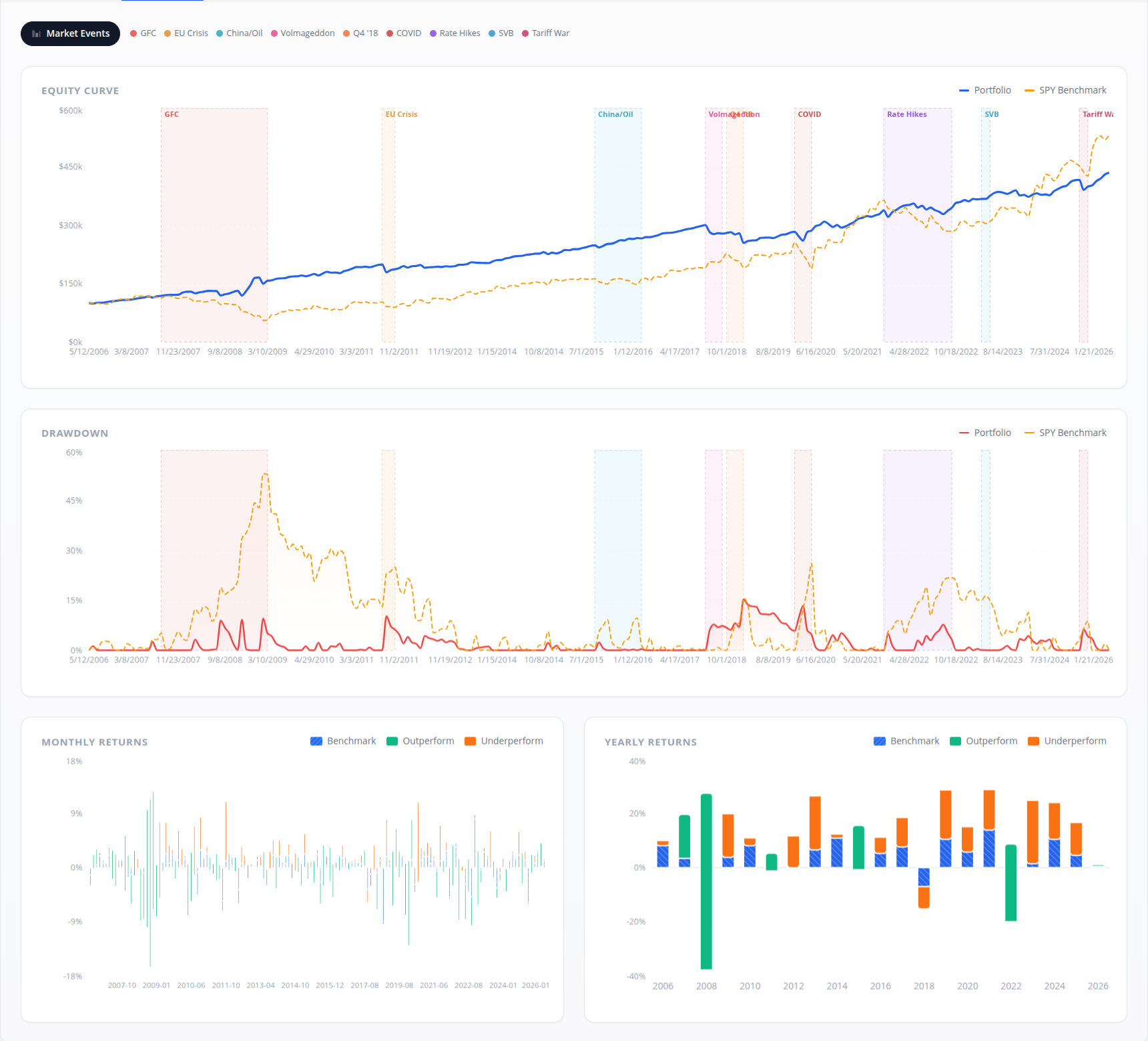The height and width of the screenshot is (1041, 1148).
Task: Click the green 2022 bar in Yearly Returns
Action: click(1011, 883)
